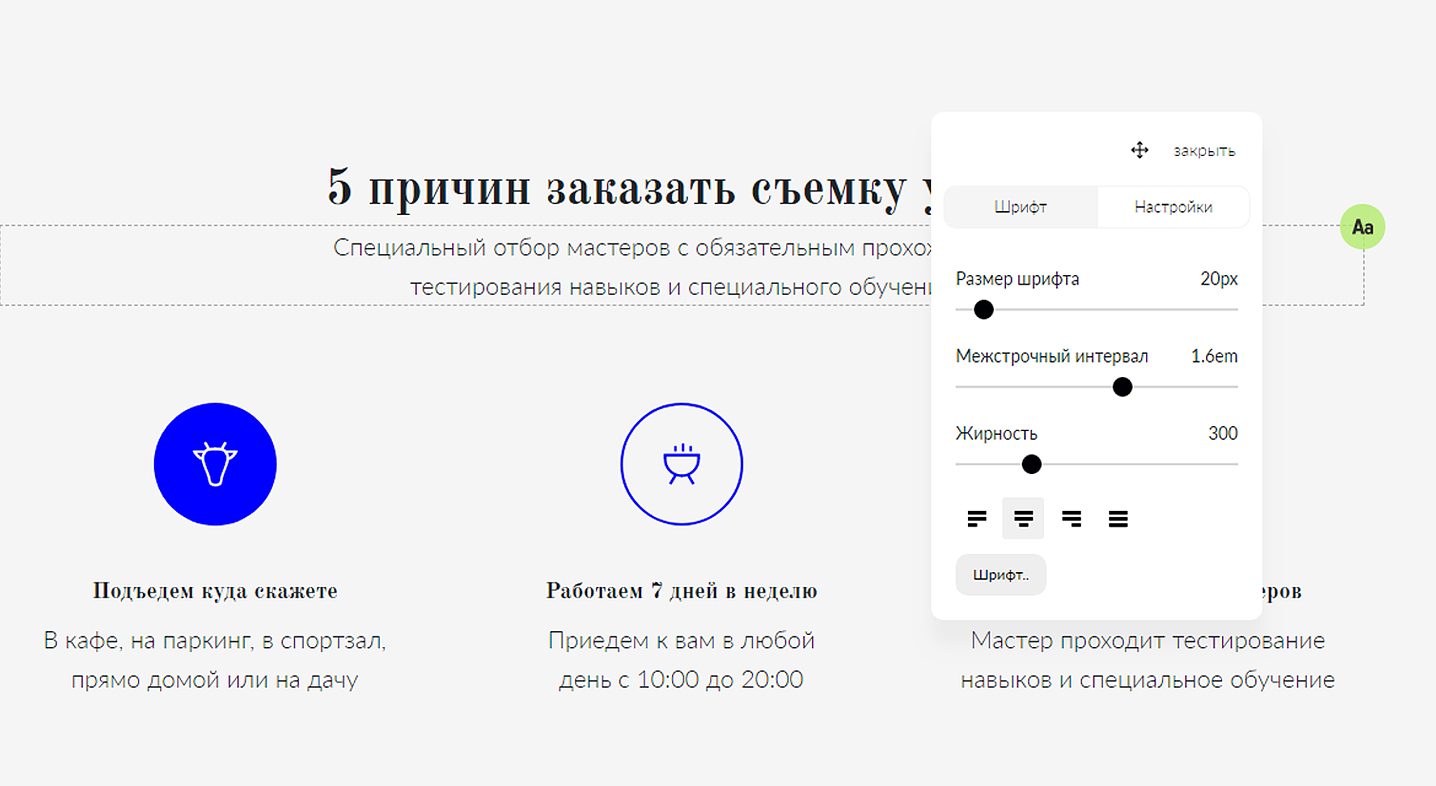Select the green Aa text style icon
1436x786 pixels.
(x=1362, y=227)
